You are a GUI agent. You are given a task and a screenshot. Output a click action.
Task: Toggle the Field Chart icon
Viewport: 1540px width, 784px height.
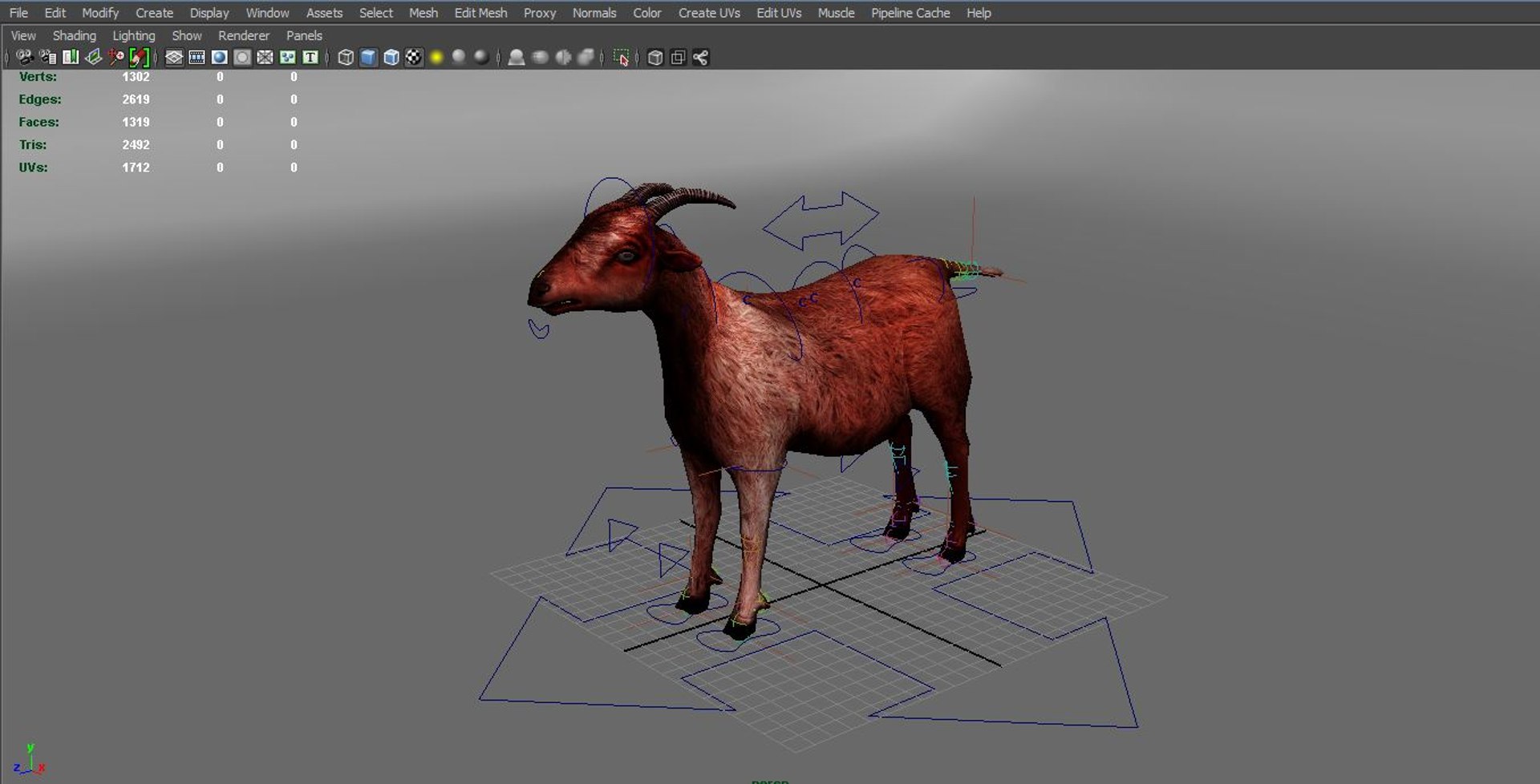point(265,57)
